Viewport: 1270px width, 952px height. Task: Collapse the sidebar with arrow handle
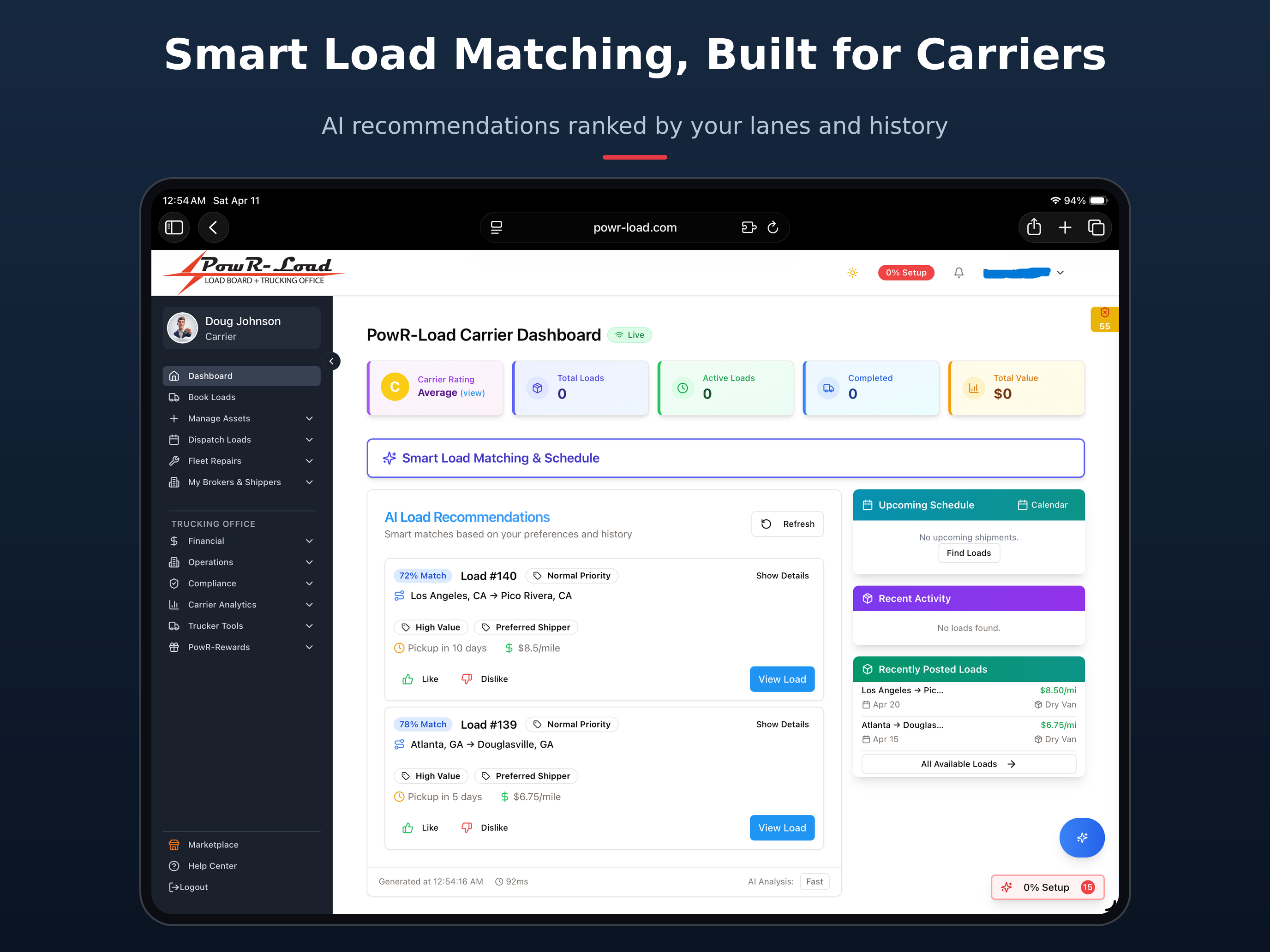click(x=331, y=361)
